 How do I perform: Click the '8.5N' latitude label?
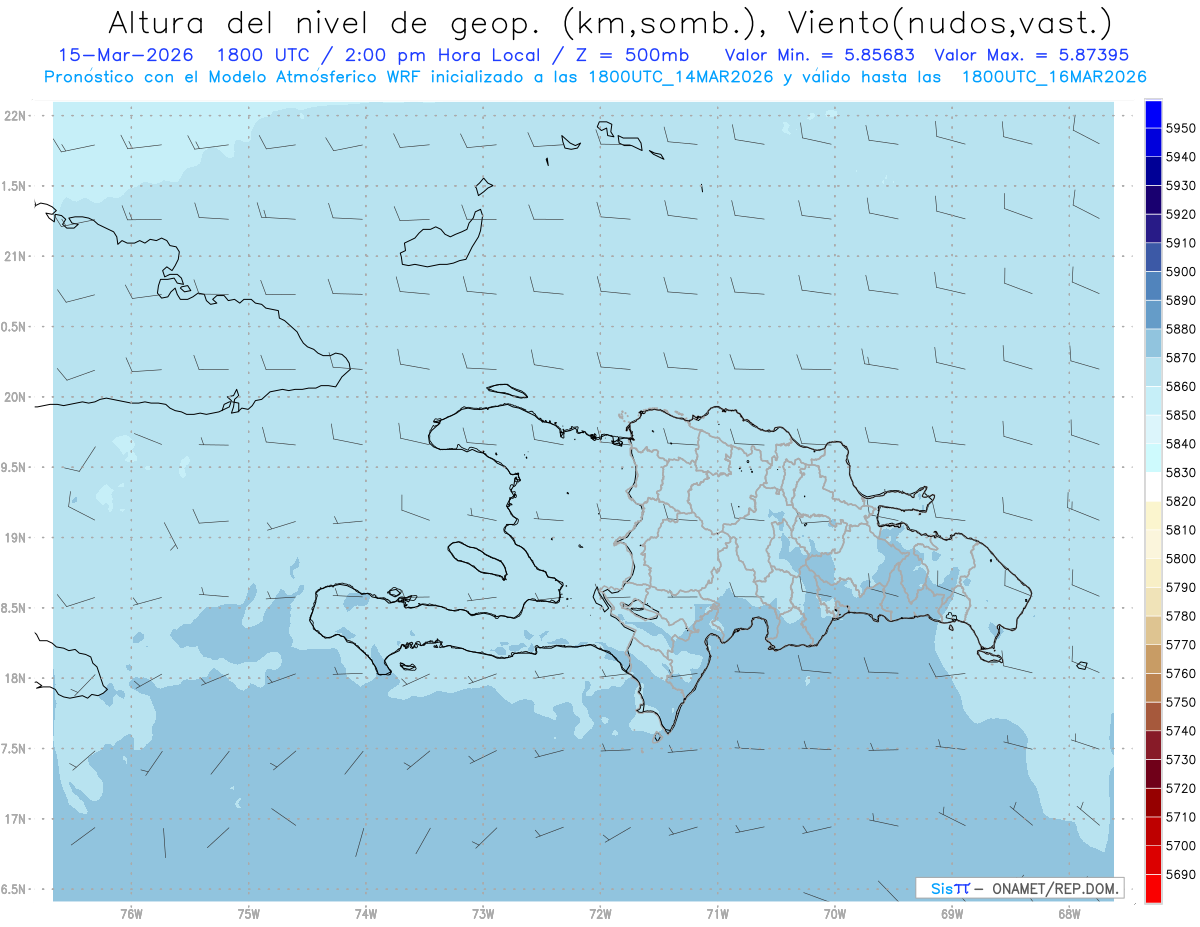[13, 608]
